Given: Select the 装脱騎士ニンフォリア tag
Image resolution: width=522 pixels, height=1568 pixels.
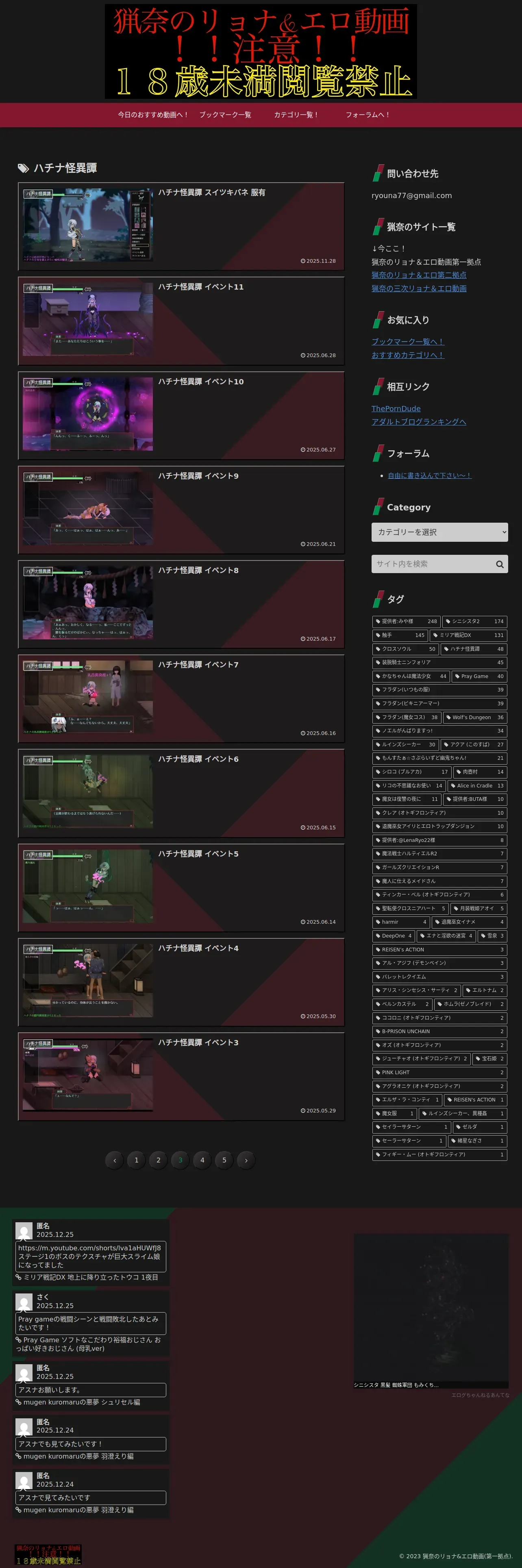Looking at the screenshot, I should point(439,662).
